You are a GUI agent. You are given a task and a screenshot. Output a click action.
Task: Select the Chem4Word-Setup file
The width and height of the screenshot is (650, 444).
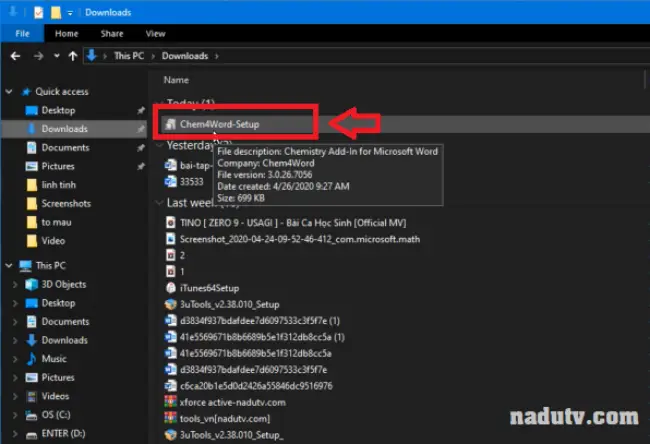[219, 124]
